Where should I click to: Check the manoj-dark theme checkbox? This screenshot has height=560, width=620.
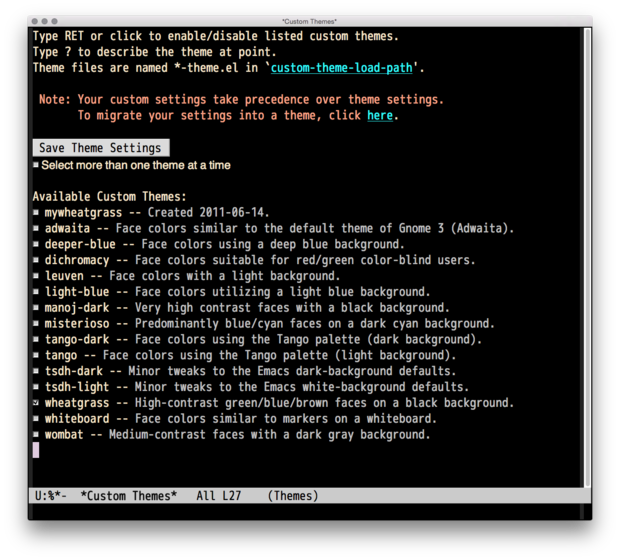[x=36, y=307]
